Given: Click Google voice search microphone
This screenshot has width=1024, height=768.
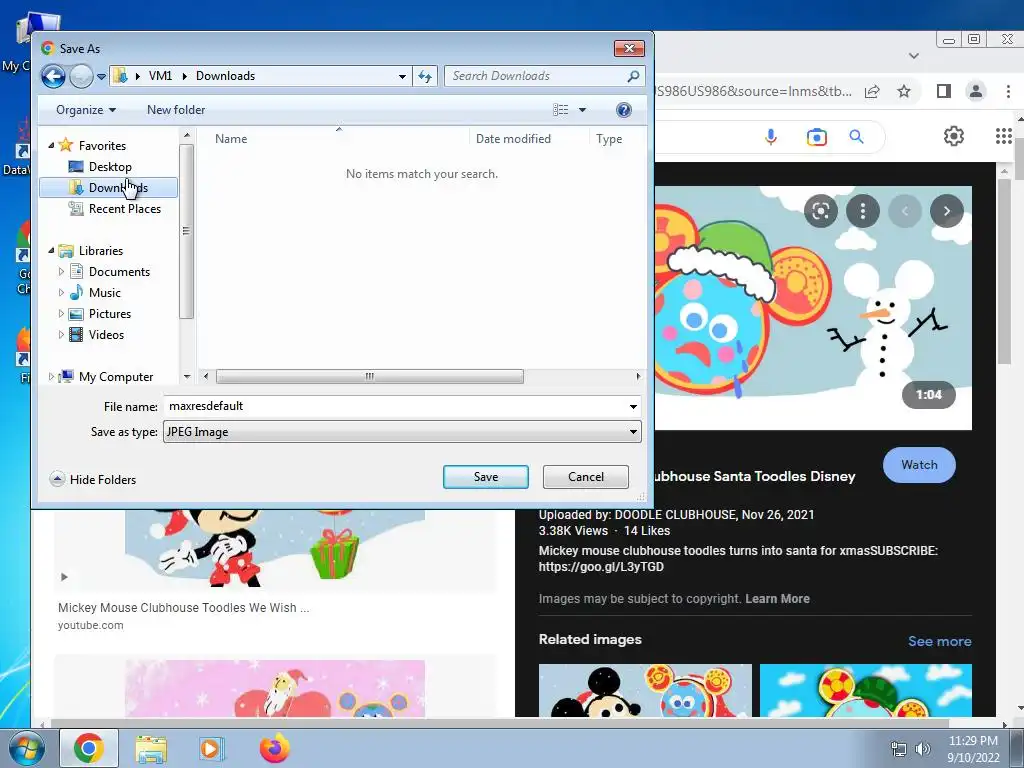Looking at the screenshot, I should coord(771,136).
